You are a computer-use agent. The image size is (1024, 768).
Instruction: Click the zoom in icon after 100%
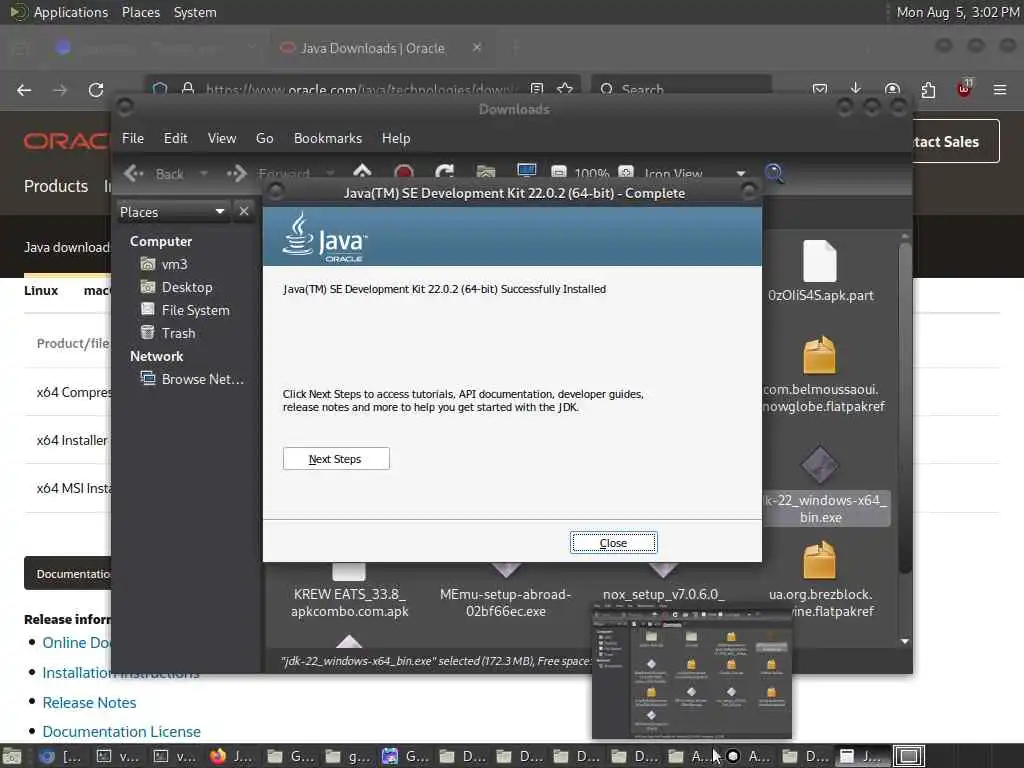(626, 173)
